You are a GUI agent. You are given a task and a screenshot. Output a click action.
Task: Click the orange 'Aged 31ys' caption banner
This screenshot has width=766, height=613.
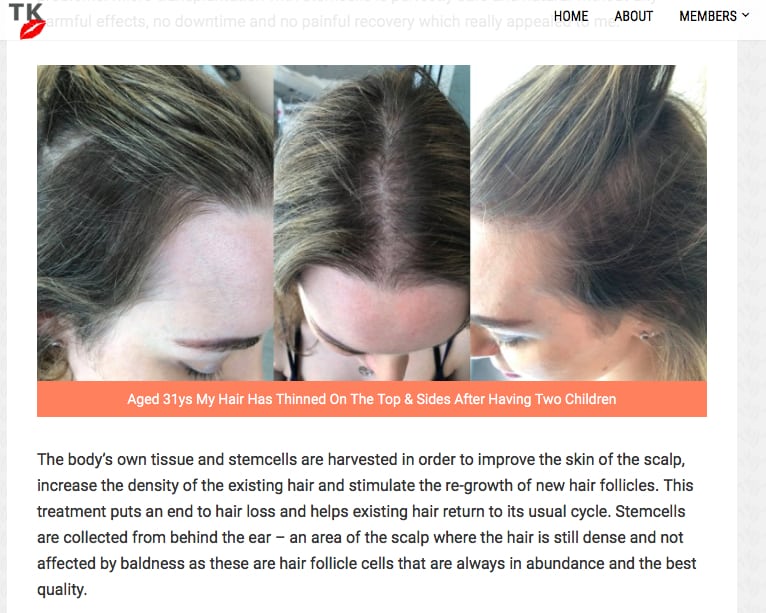click(372, 399)
